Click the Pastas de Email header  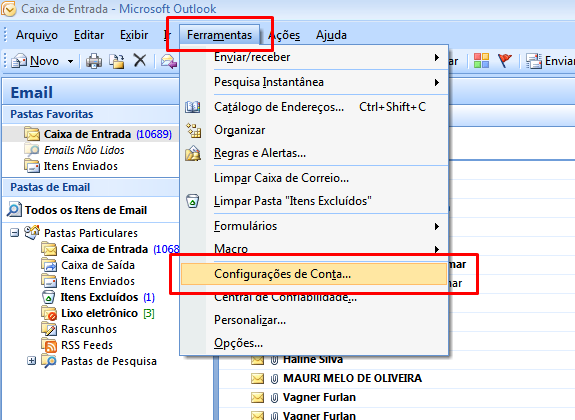point(90,187)
